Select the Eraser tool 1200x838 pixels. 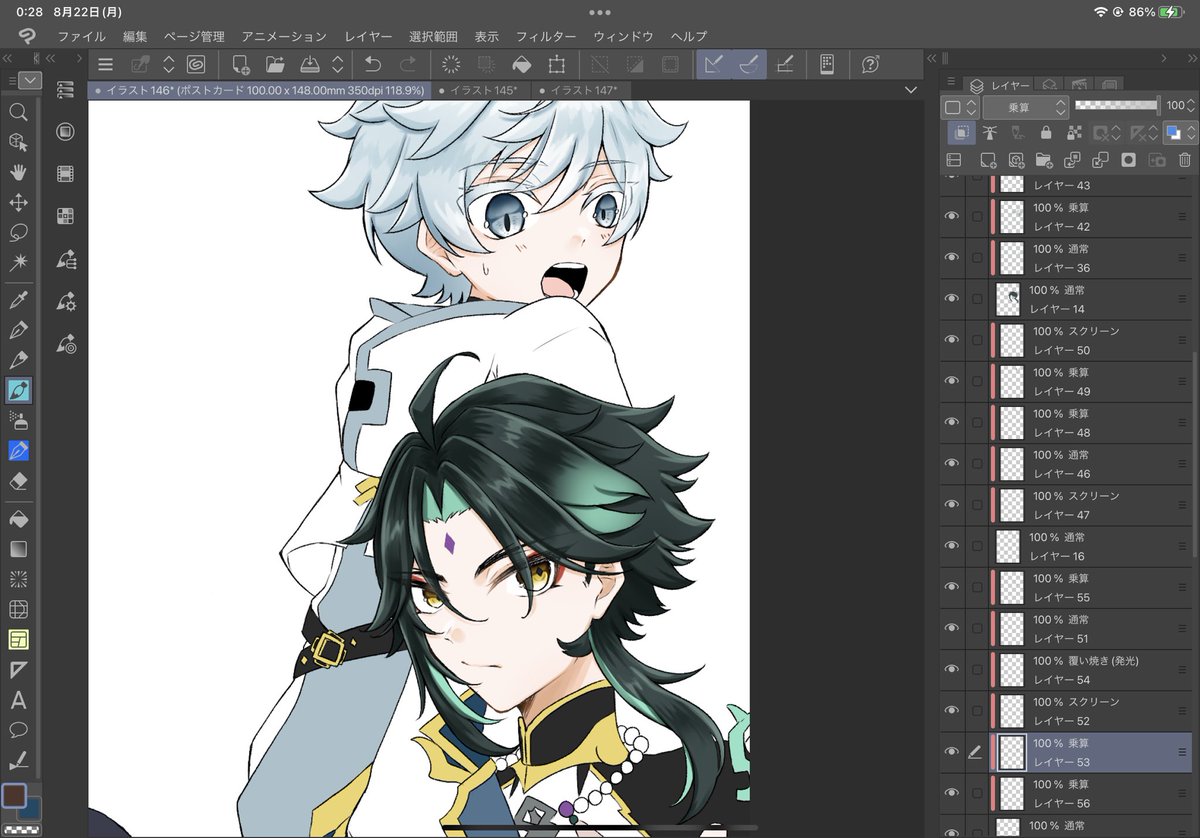18,481
